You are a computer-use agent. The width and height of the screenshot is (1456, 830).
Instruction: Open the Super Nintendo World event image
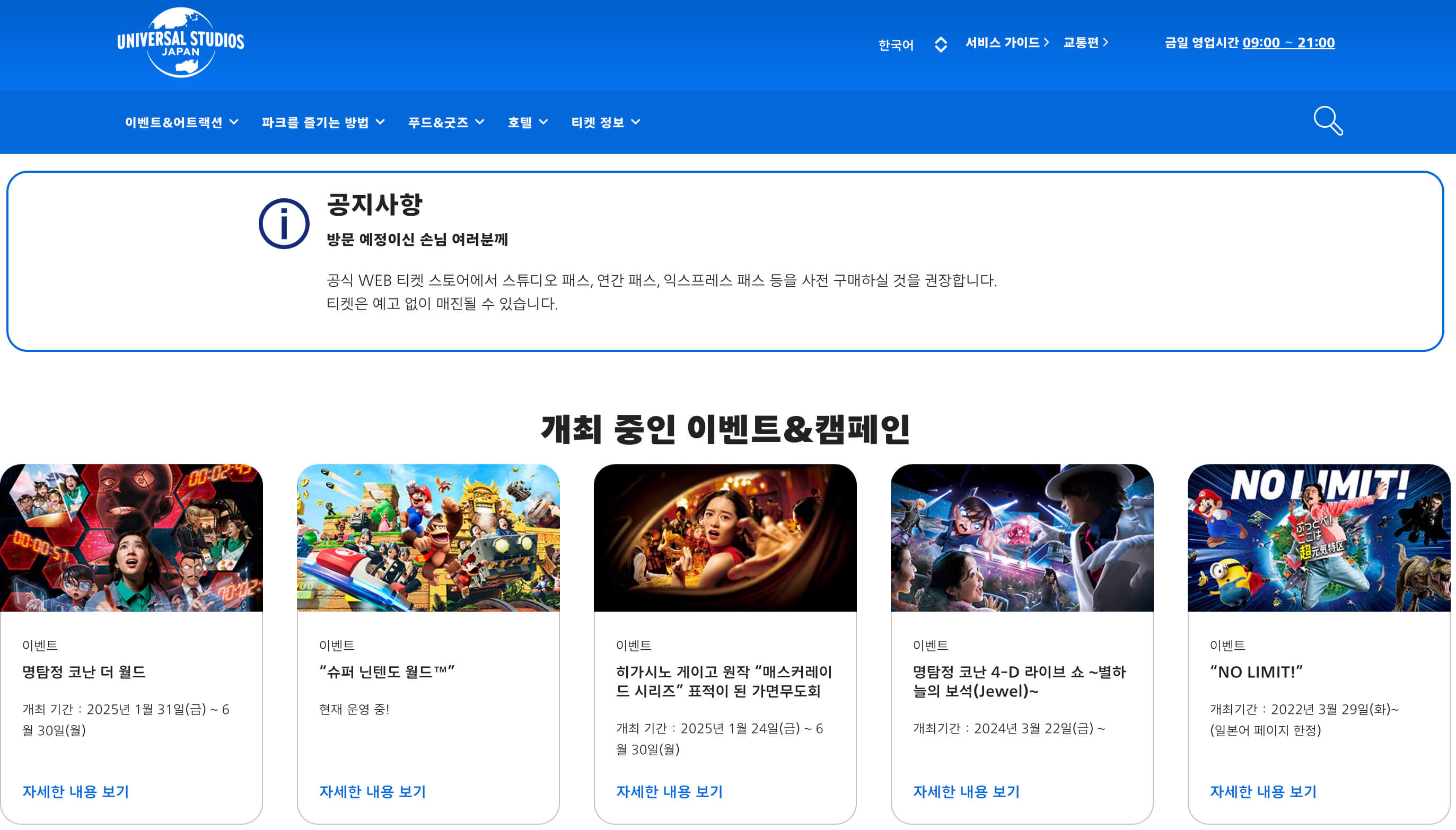[428, 537]
